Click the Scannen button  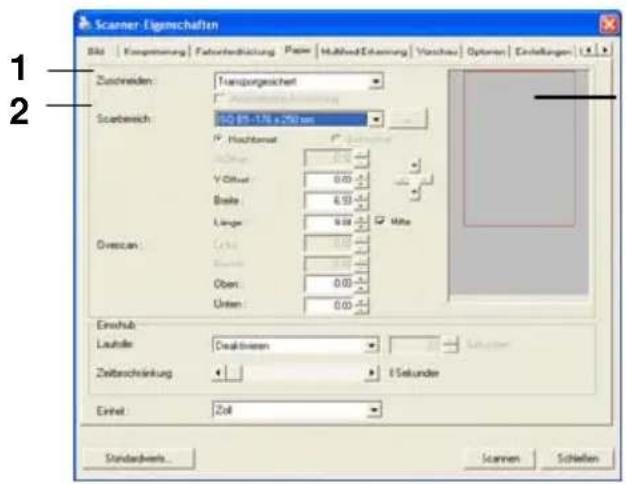tap(500, 458)
